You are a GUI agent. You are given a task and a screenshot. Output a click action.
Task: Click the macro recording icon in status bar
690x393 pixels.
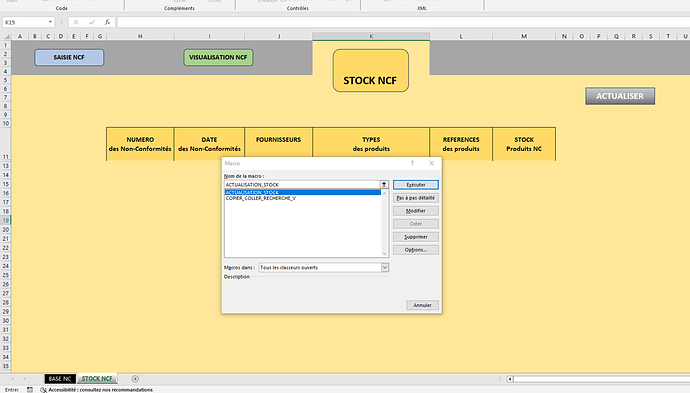[29, 389]
